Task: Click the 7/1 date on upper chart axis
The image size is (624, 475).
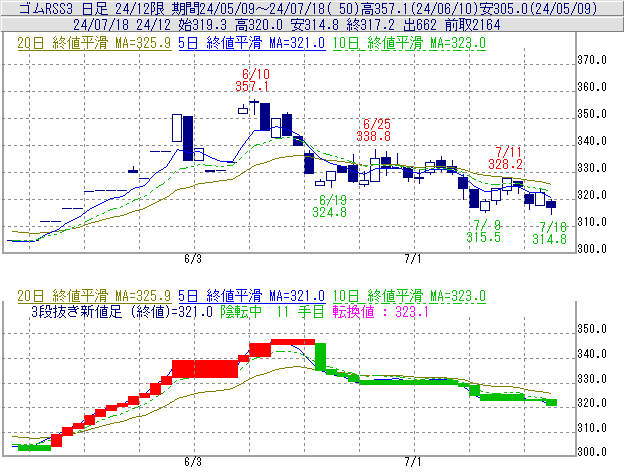Action: pyautogui.click(x=413, y=259)
